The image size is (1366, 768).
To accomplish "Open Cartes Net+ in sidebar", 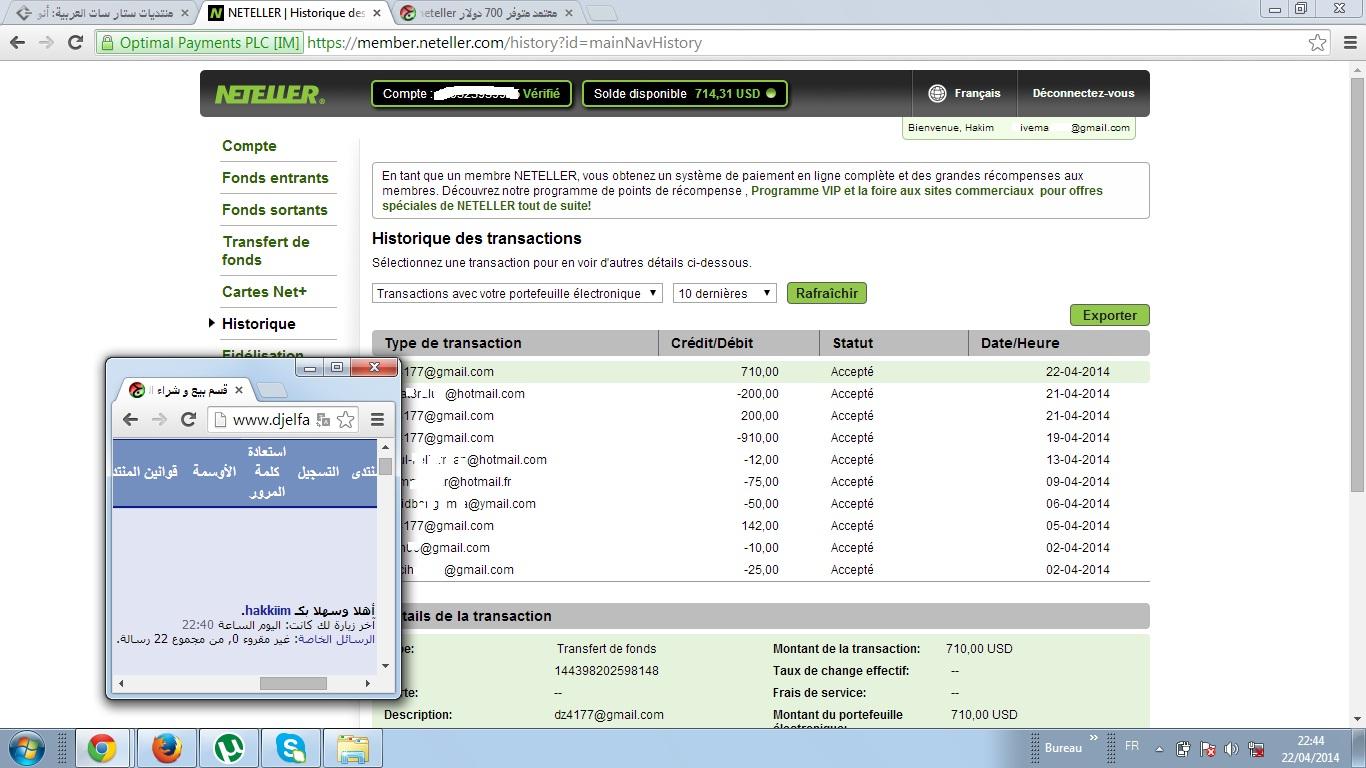I will (264, 292).
